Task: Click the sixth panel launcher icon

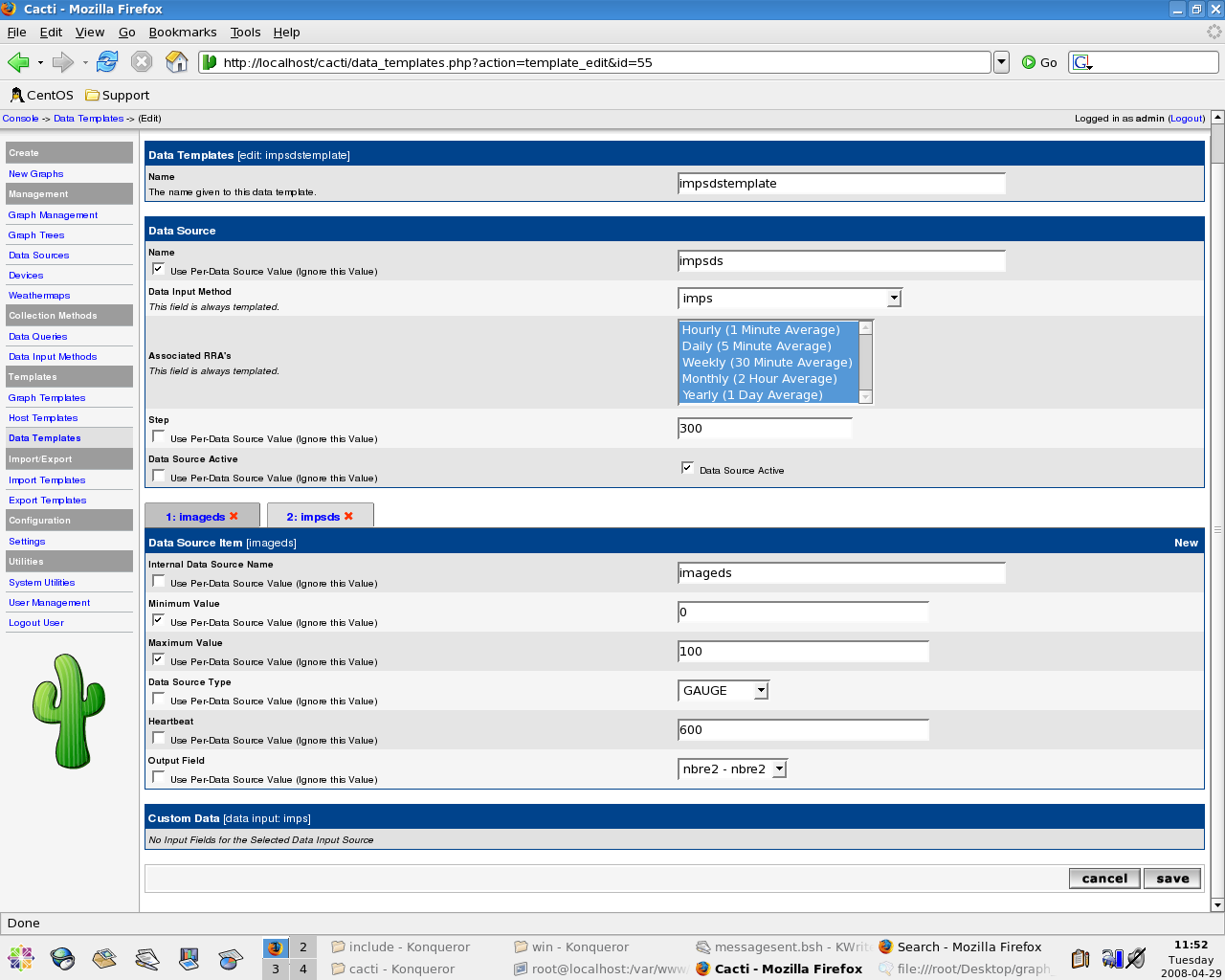Action: pyautogui.click(x=231, y=958)
